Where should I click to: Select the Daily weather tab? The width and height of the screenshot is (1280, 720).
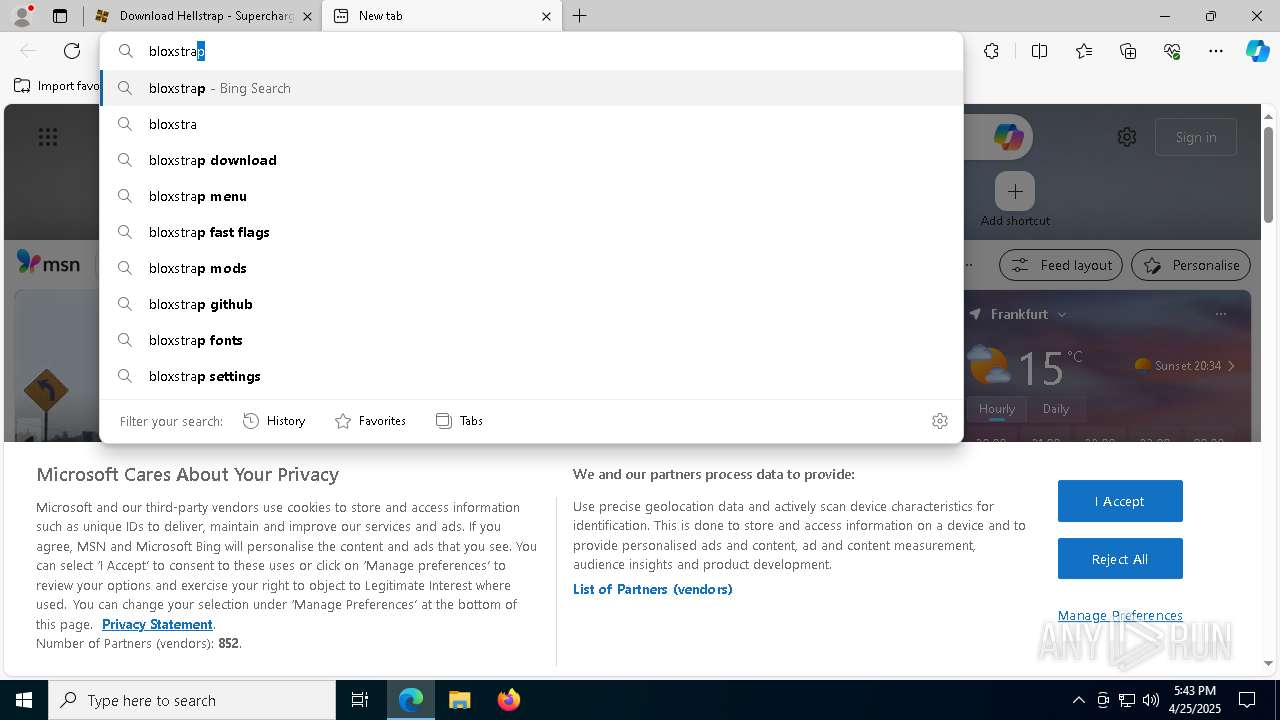(1056, 408)
